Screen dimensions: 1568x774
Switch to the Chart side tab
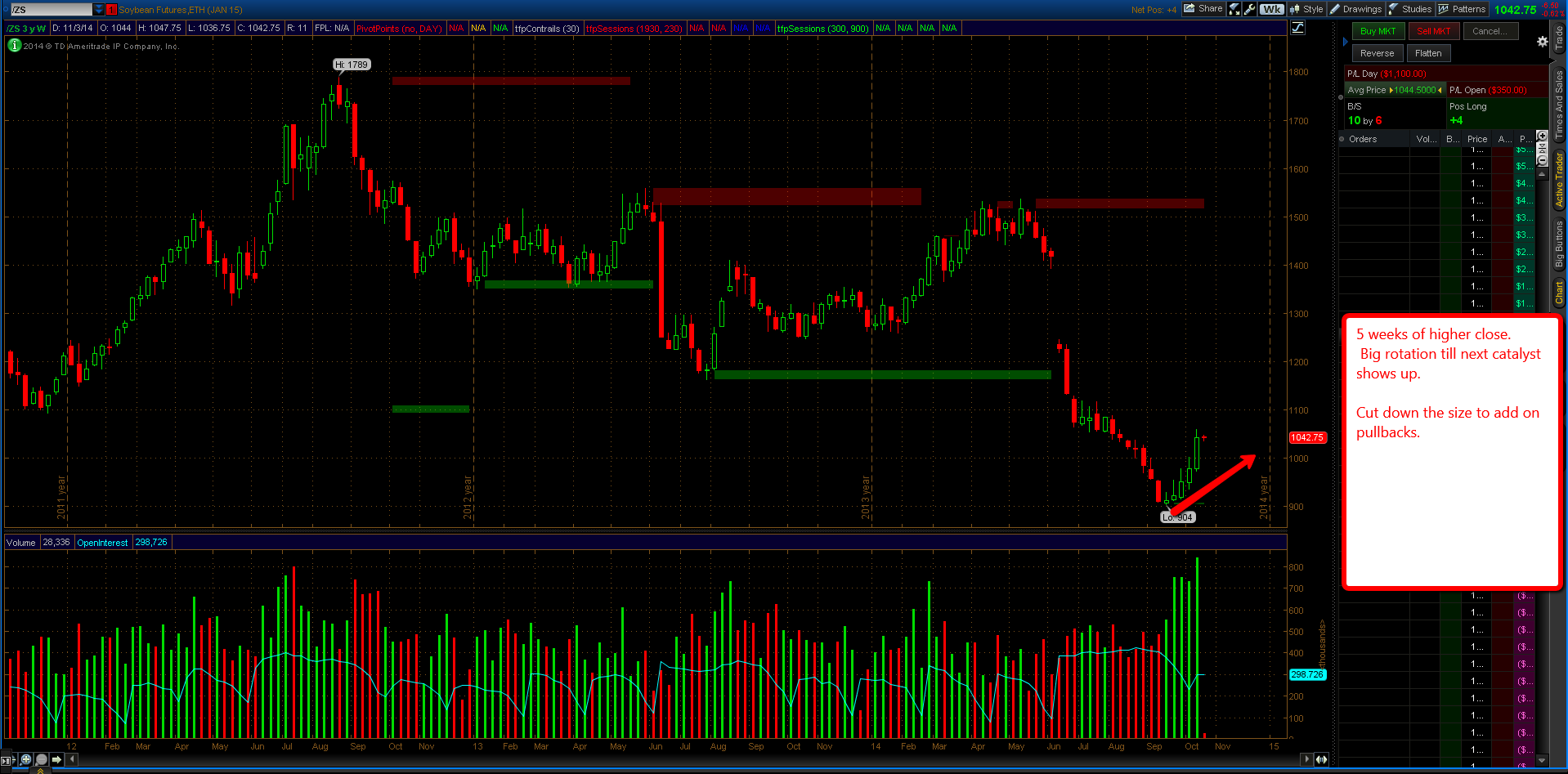1559,293
